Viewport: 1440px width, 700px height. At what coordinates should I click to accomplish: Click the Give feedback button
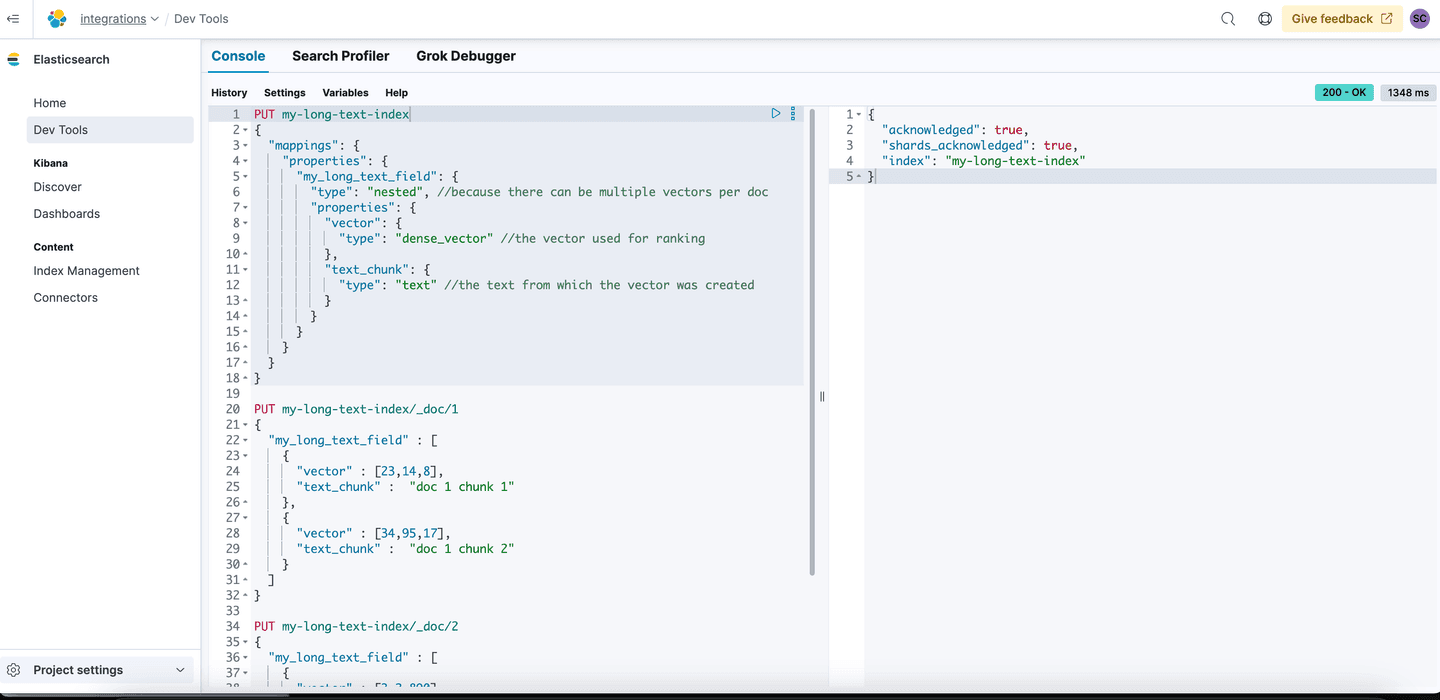[x=1341, y=19]
